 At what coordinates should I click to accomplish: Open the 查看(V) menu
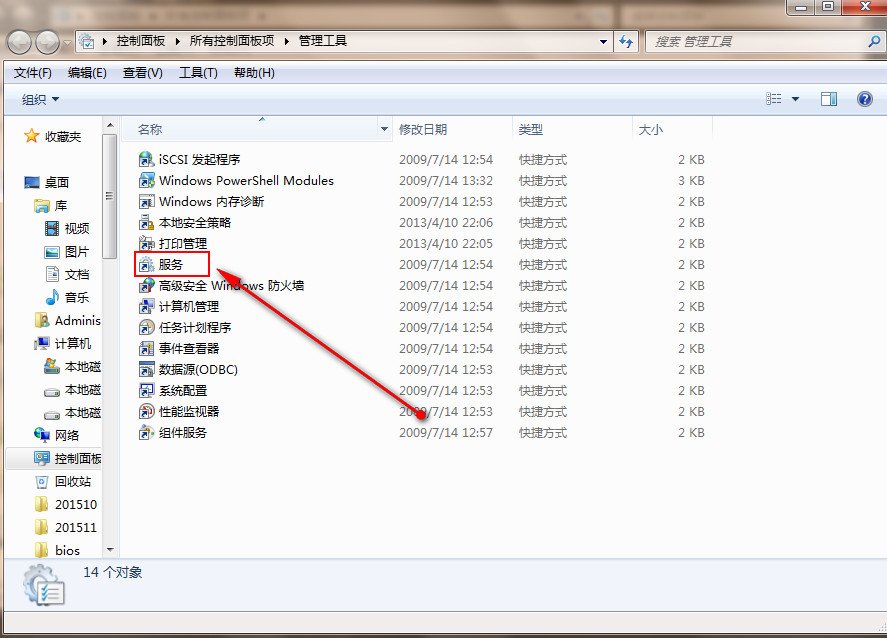click(x=143, y=72)
